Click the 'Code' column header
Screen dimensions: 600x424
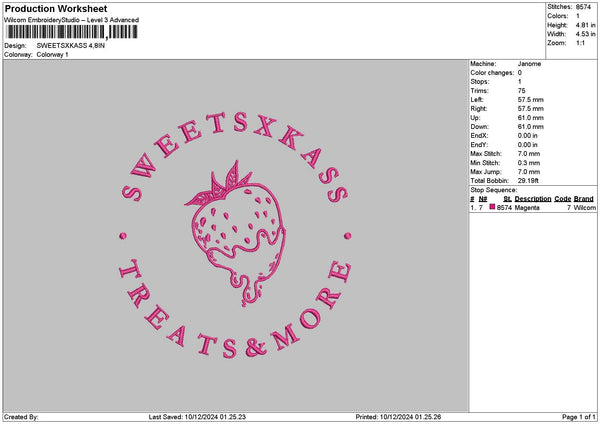(562, 199)
